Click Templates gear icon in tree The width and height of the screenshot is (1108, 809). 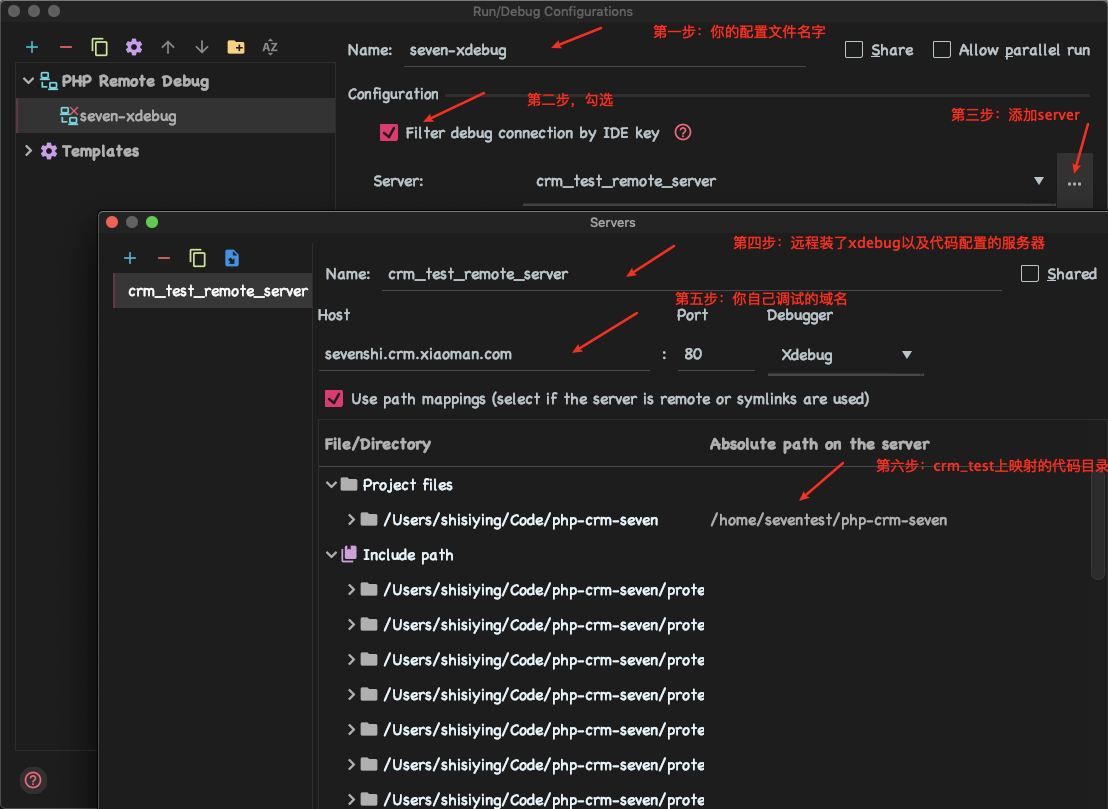(49, 151)
